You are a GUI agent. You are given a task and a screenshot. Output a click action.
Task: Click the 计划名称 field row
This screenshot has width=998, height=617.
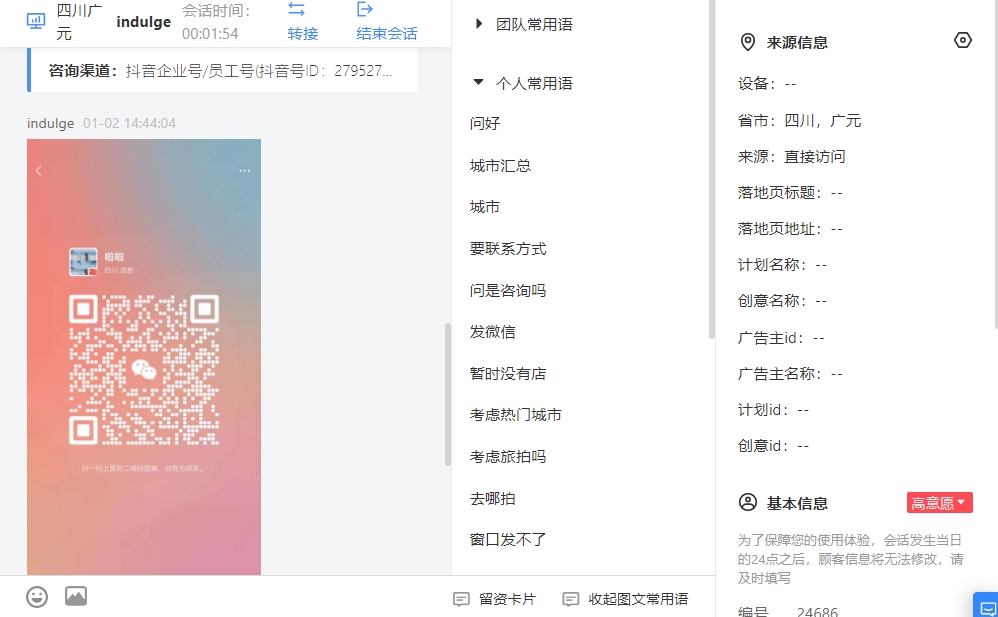coord(782,265)
